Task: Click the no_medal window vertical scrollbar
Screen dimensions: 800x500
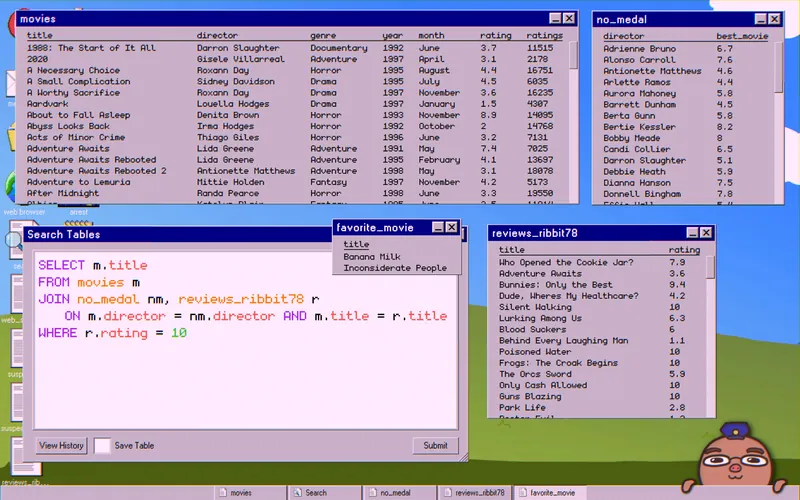Action: [779, 122]
